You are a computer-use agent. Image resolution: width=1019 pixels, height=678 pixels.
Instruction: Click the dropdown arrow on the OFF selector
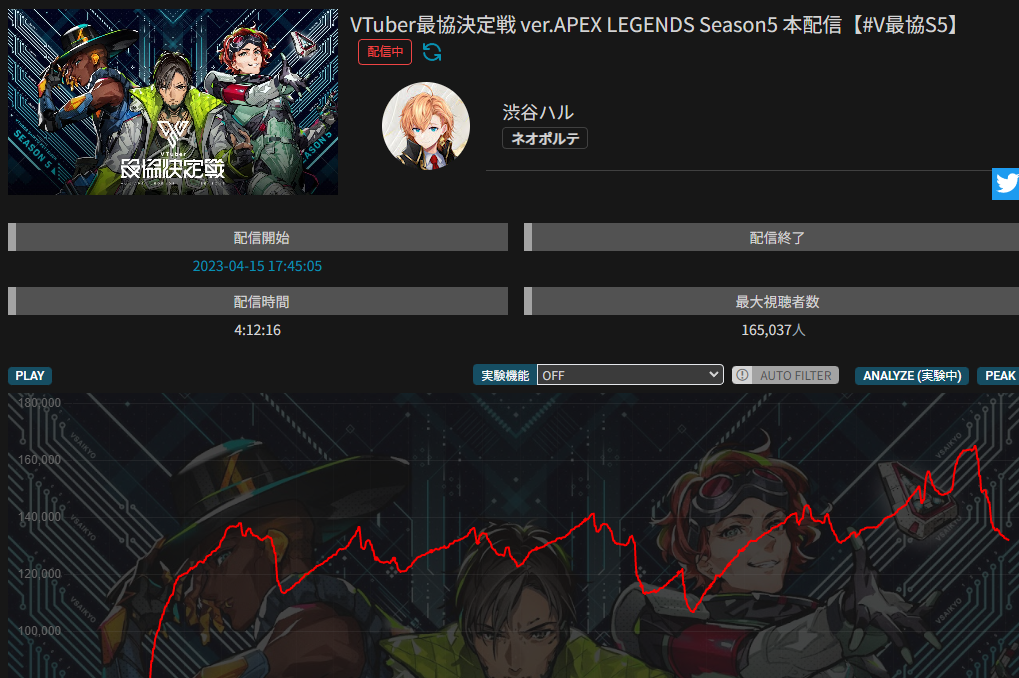pyautogui.click(x=713, y=374)
